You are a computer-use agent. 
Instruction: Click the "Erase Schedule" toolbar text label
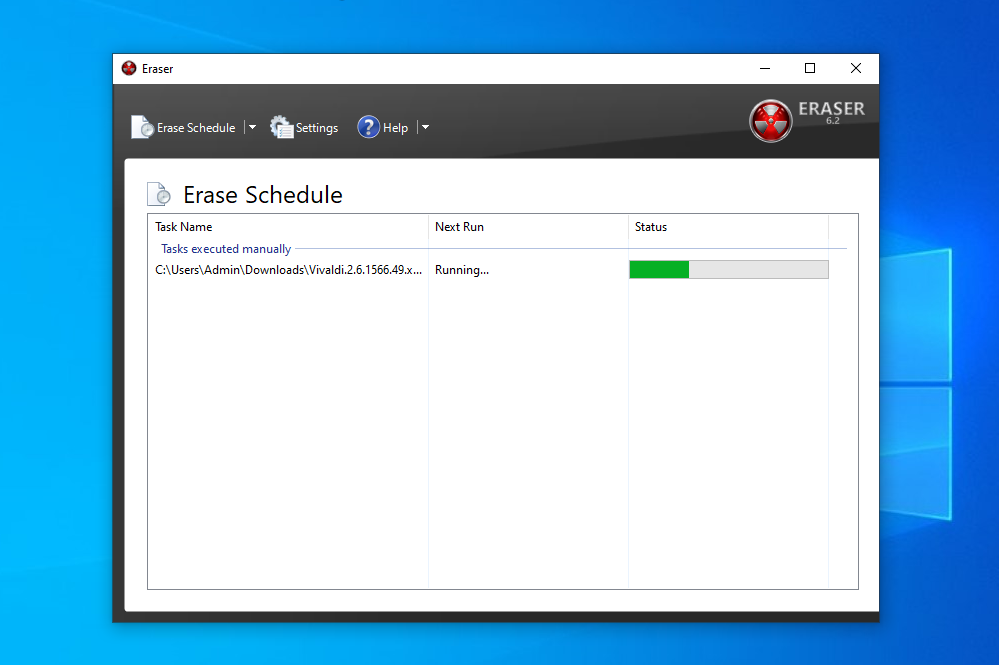pyautogui.click(x=196, y=128)
